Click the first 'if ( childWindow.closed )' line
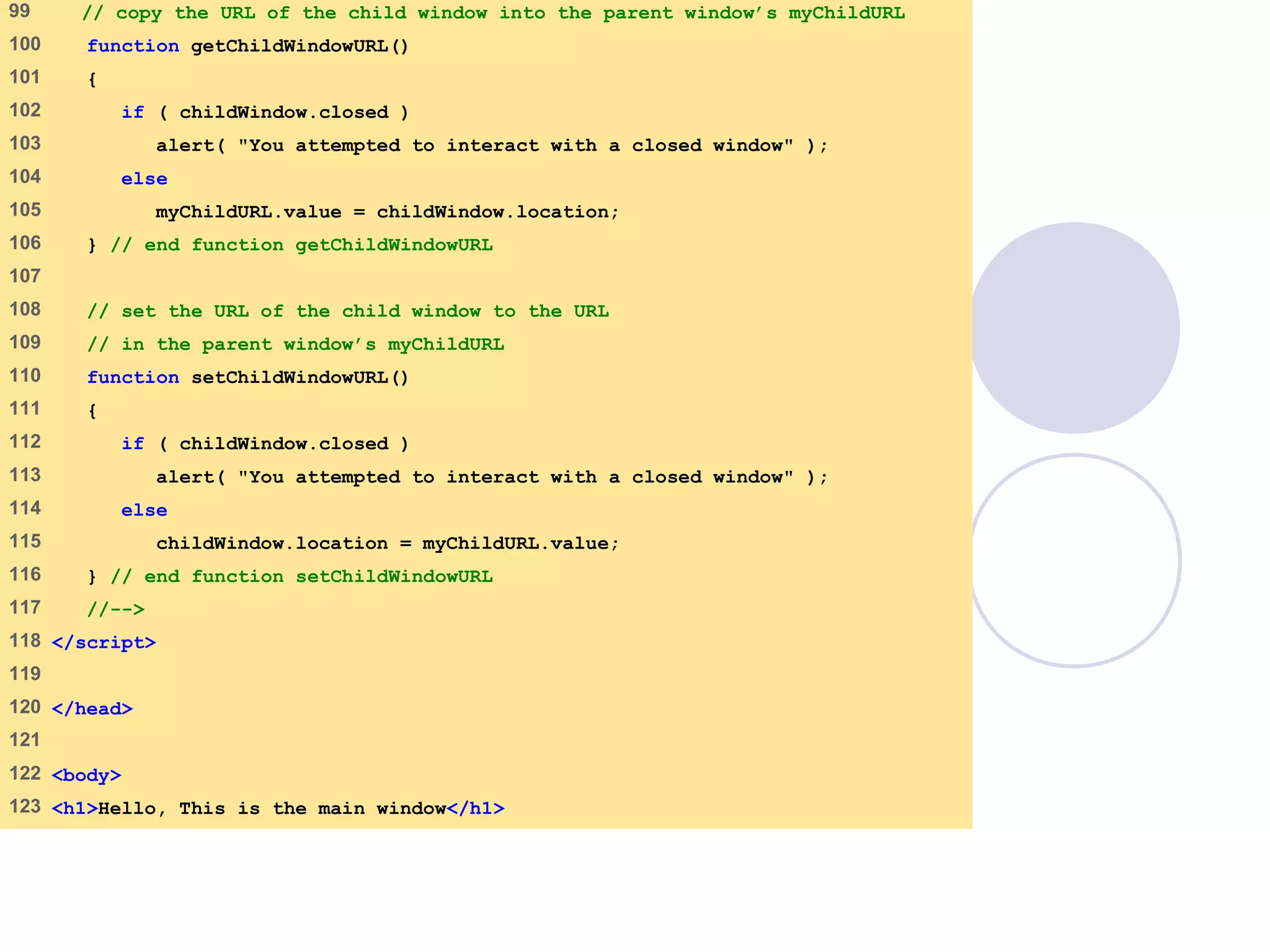This screenshot has height=952, width=1270. point(265,113)
